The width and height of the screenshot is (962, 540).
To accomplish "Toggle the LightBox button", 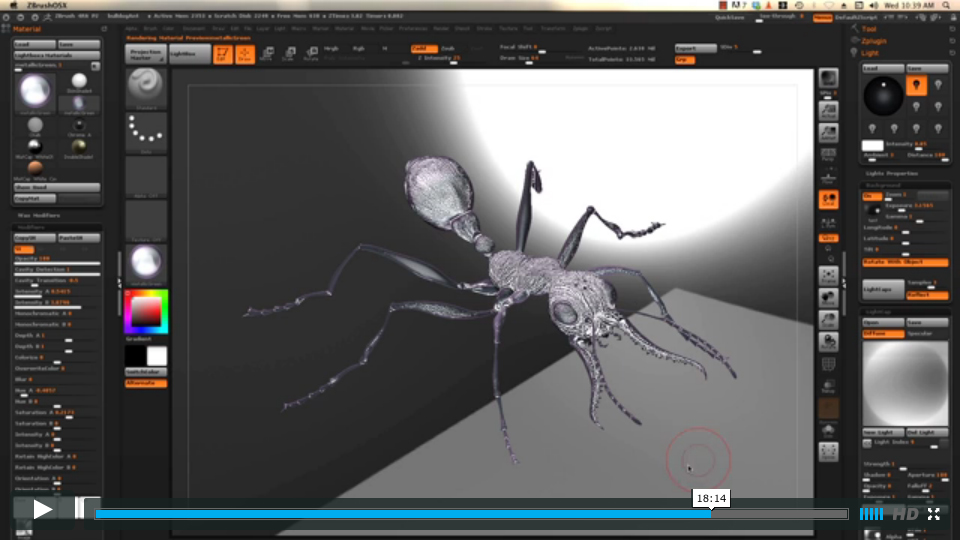I will point(190,55).
